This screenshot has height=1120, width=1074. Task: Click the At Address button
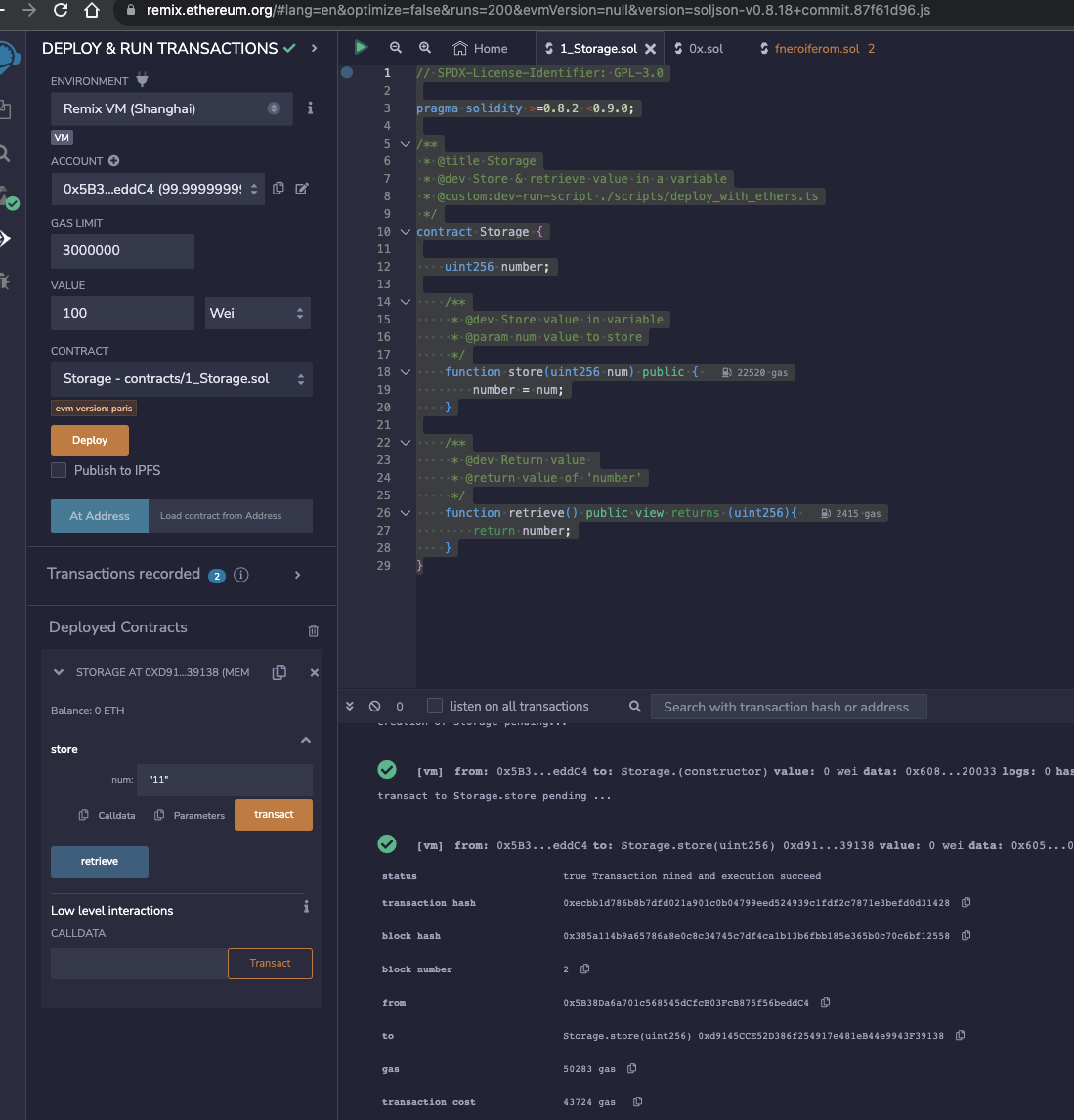[100, 516]
